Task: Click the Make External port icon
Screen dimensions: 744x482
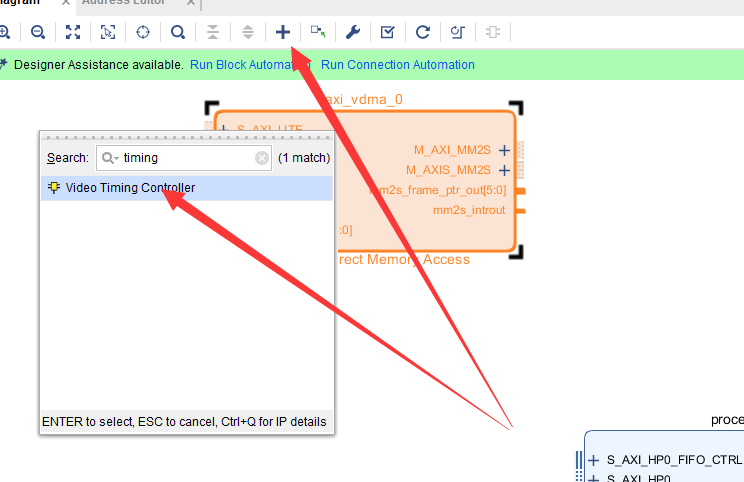Action: pos(318,32)
